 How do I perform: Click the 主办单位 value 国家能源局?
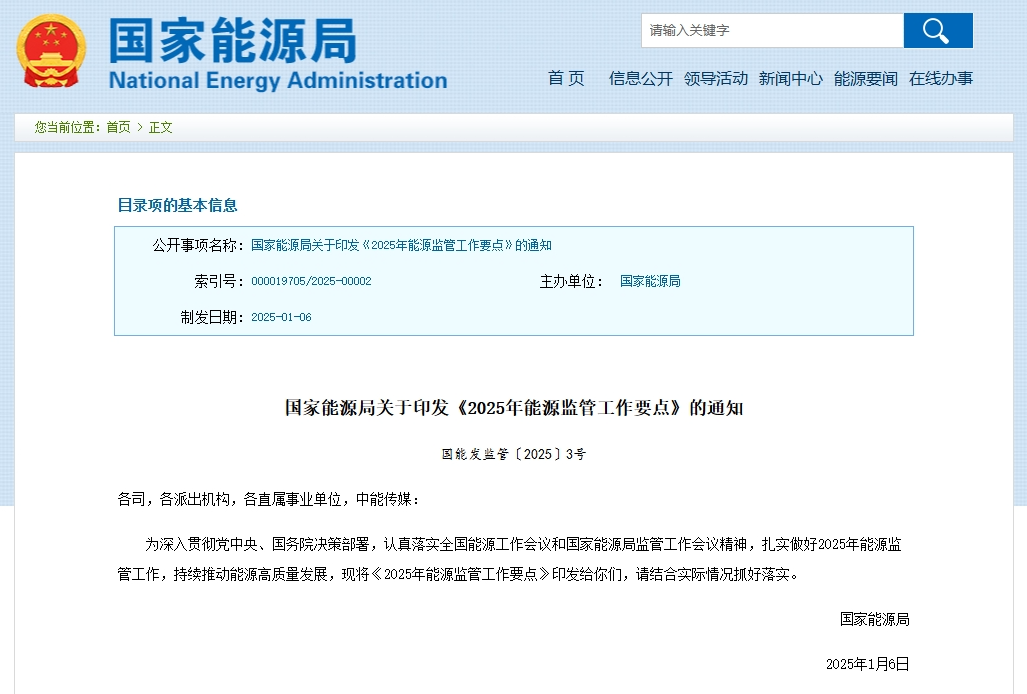click(x=650, y=281)
